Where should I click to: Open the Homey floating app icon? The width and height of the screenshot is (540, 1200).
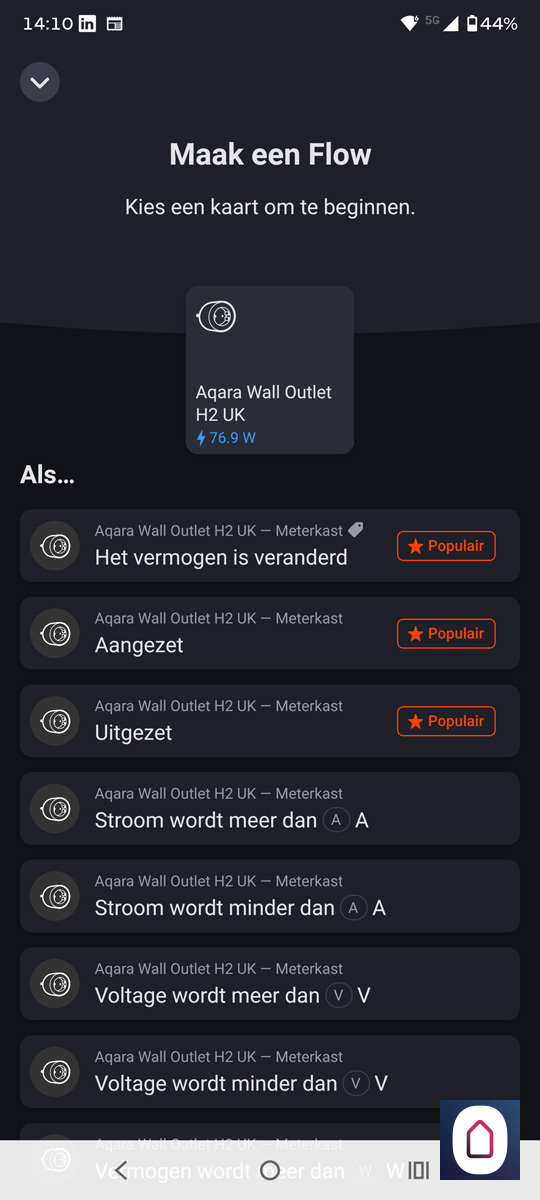tap(480, 1140)
